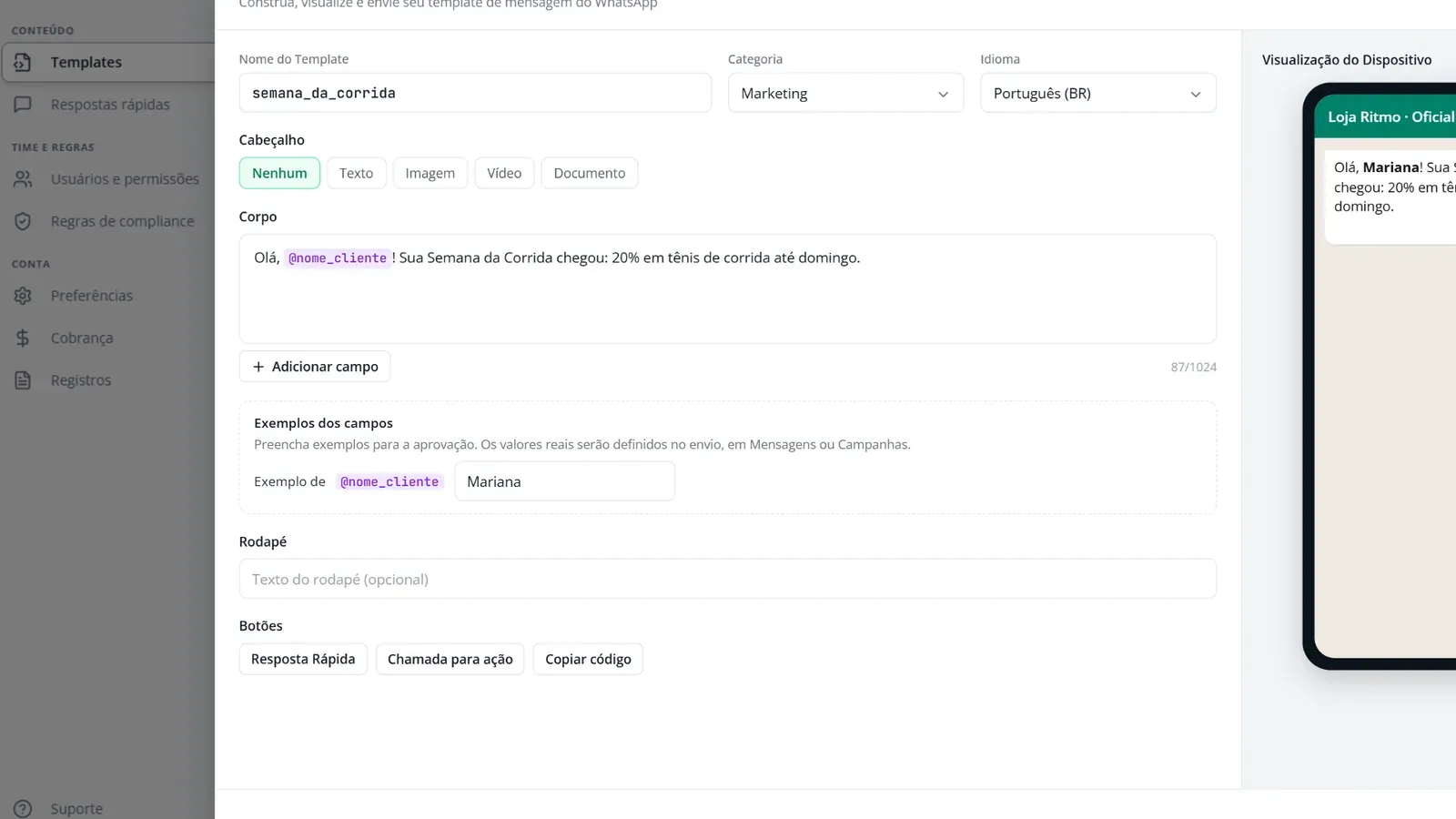Click the Registros document icon

[x=23, y=380]
